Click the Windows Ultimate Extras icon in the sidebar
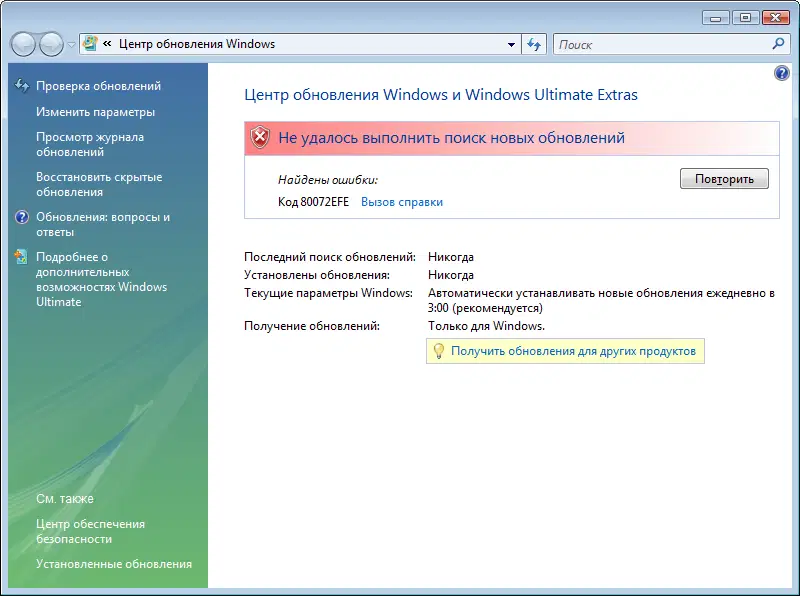 [21, 257]
